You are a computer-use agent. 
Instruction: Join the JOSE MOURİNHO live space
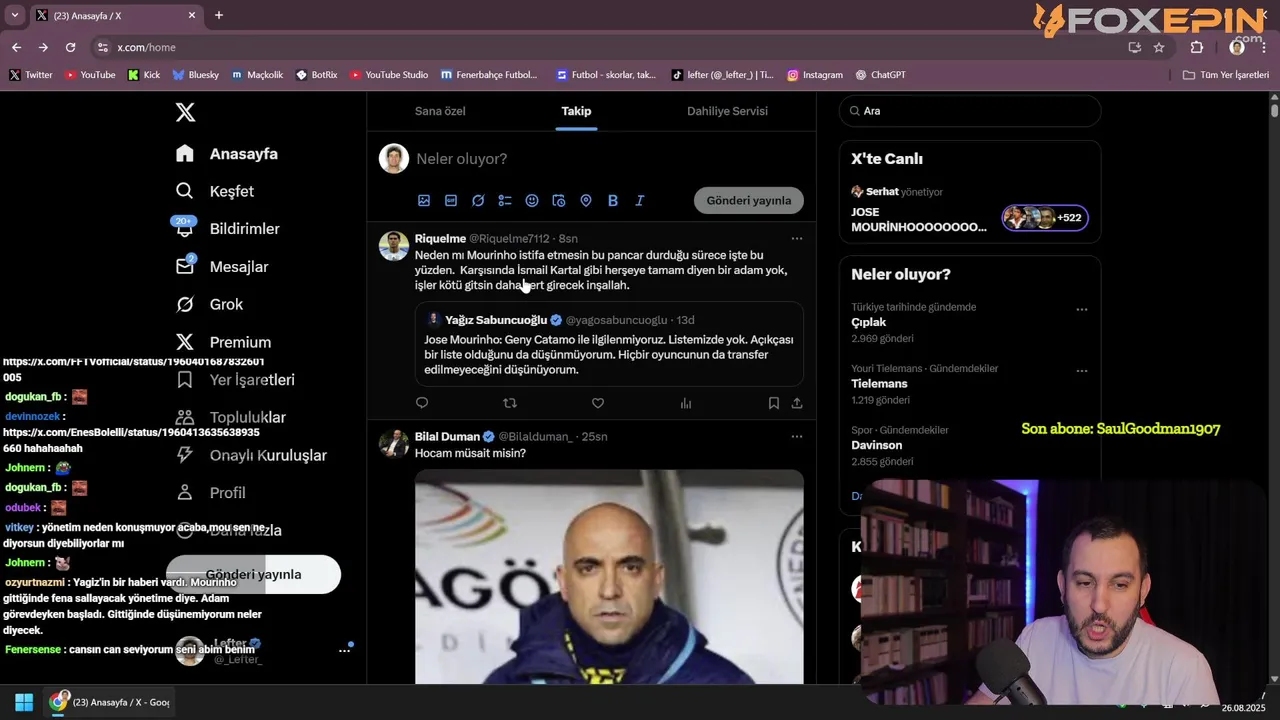(969, 211)
